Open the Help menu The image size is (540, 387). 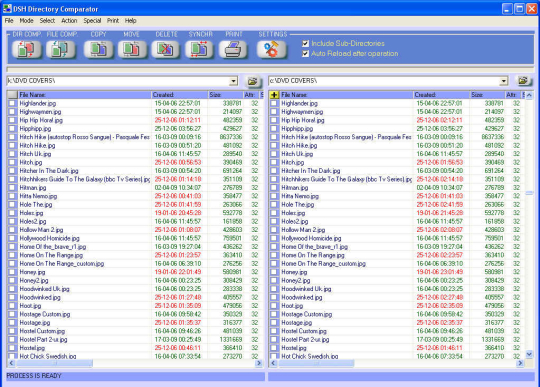pos(131,21)
